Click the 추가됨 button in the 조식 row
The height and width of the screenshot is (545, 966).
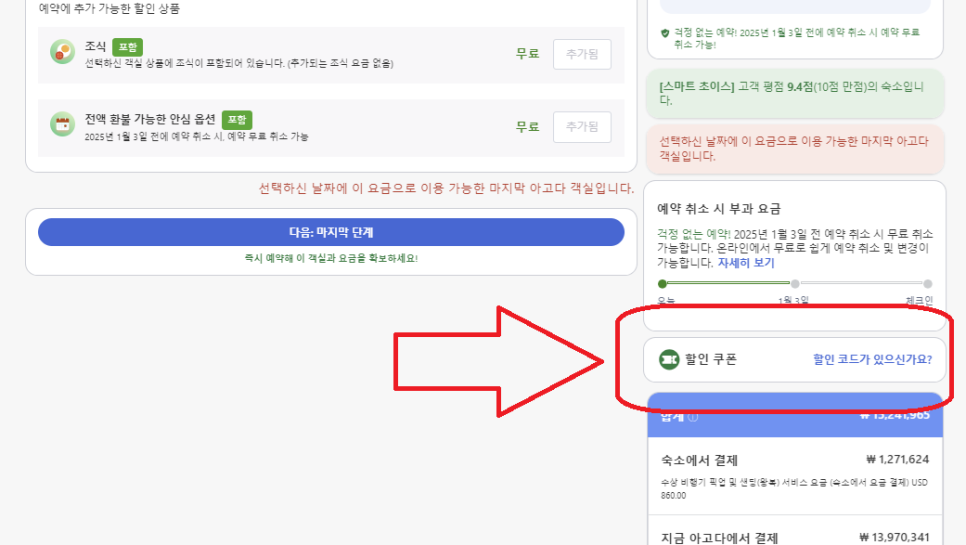582,54
